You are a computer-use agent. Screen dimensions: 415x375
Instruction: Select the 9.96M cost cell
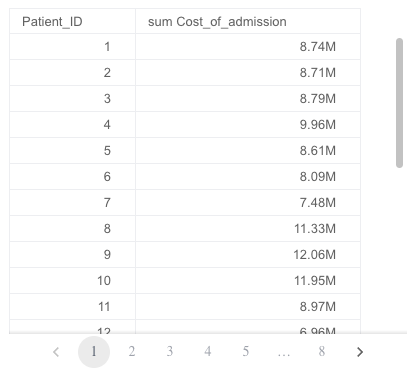pos(248,125)
